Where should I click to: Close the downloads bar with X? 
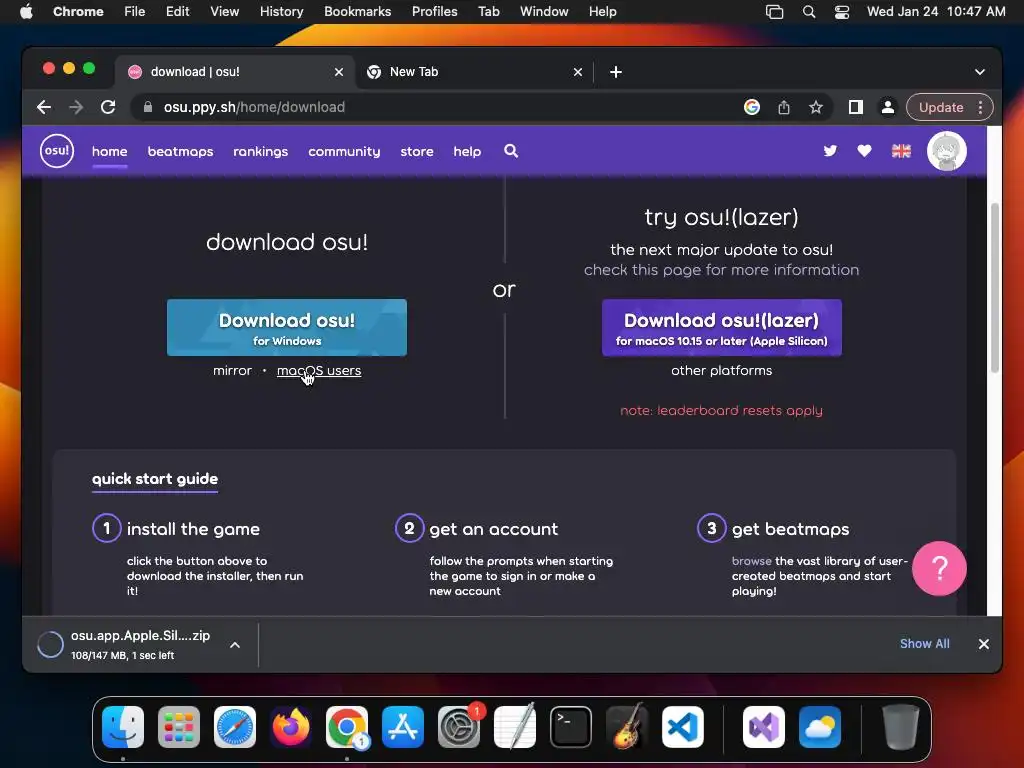coord(984,644)
